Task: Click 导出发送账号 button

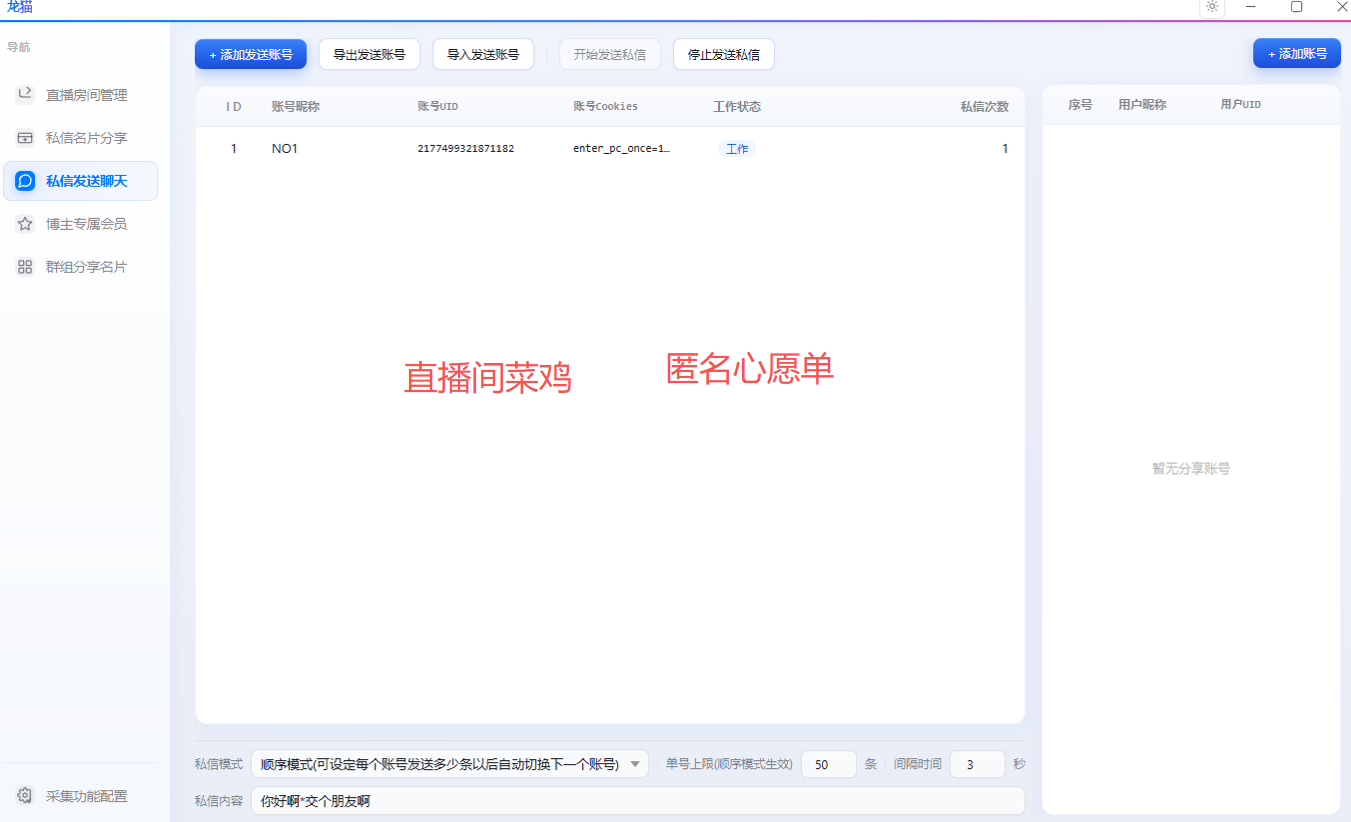Action: click(369, 54)
